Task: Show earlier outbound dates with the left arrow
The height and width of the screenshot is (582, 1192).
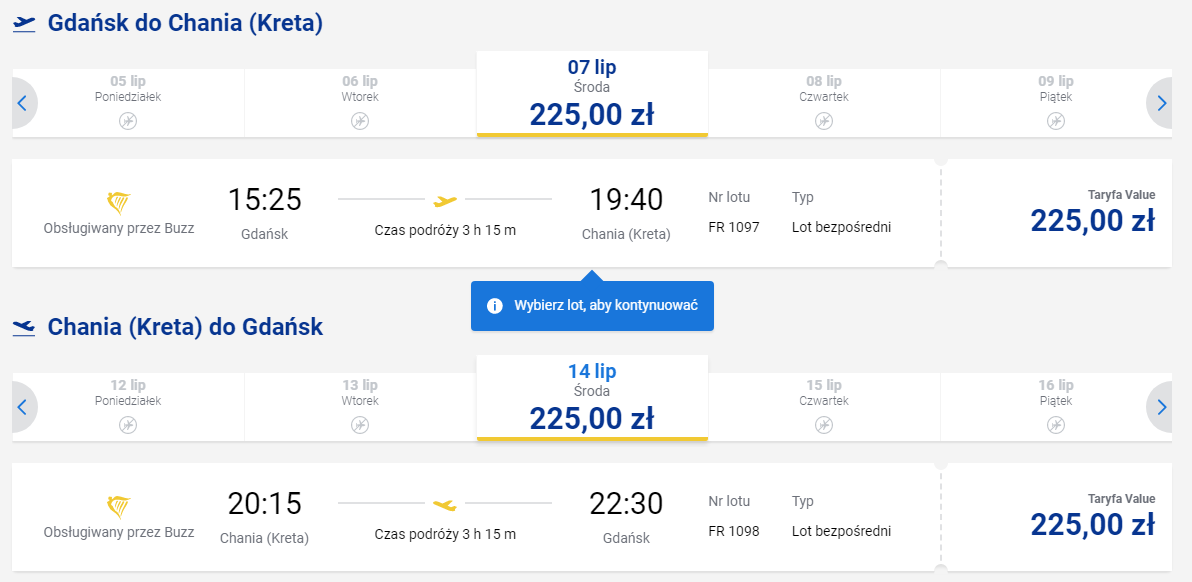Action: click(x=23, y=103)
